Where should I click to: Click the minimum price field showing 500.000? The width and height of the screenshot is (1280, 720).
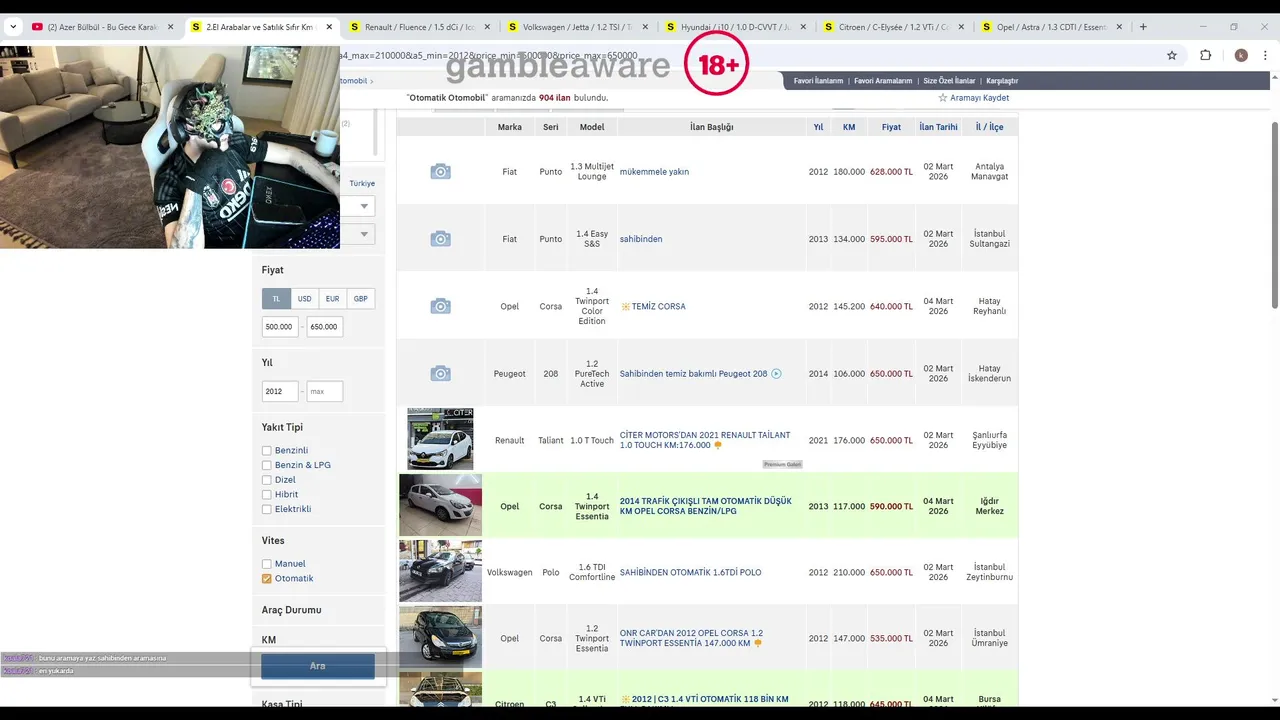click(x=279, y=327)
